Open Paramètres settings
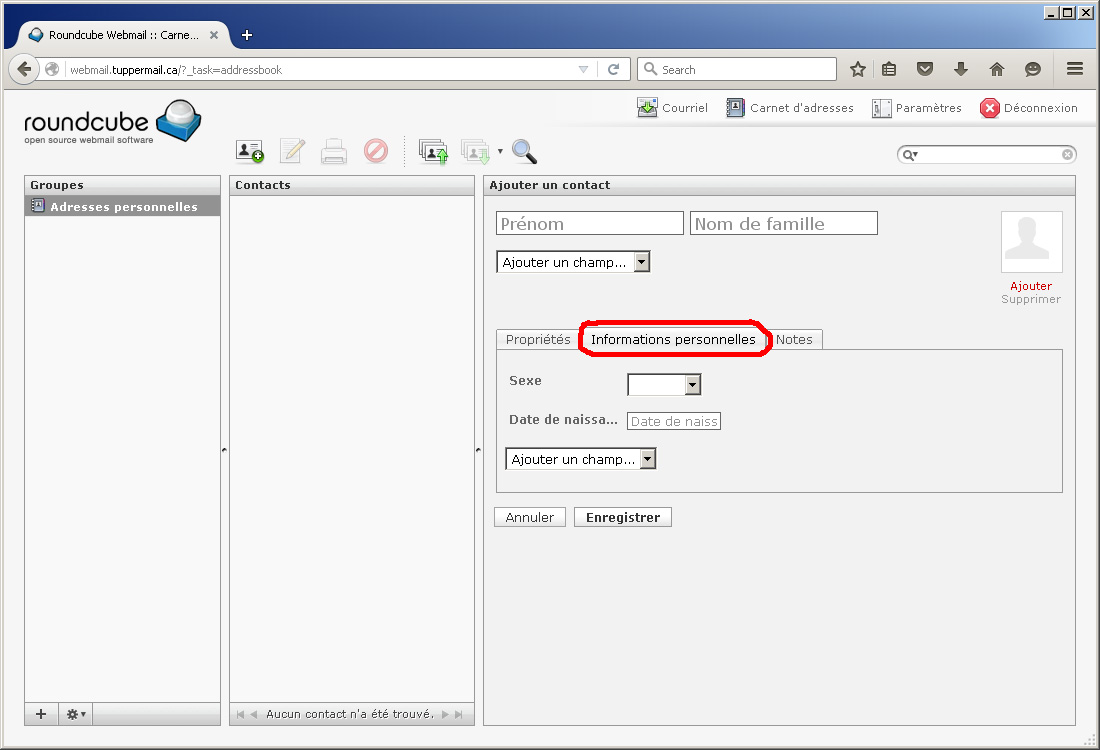 coord(917,108)
